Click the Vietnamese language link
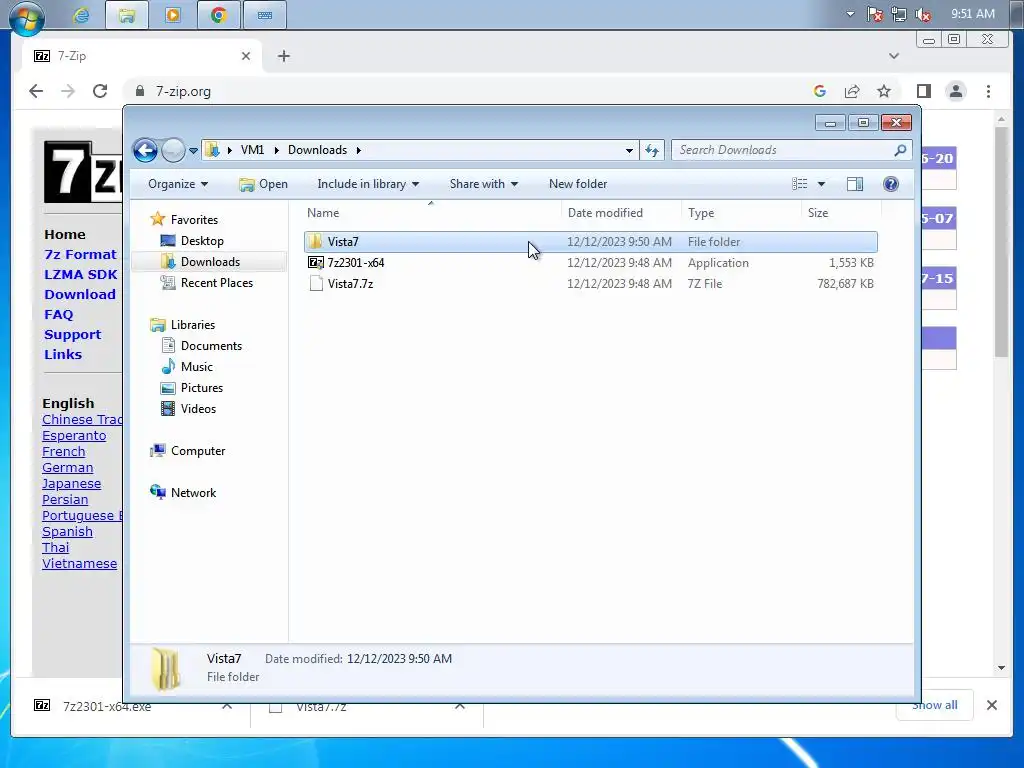Image resolution: width=1024 pixels, height=768 pixels. (79, 564)
